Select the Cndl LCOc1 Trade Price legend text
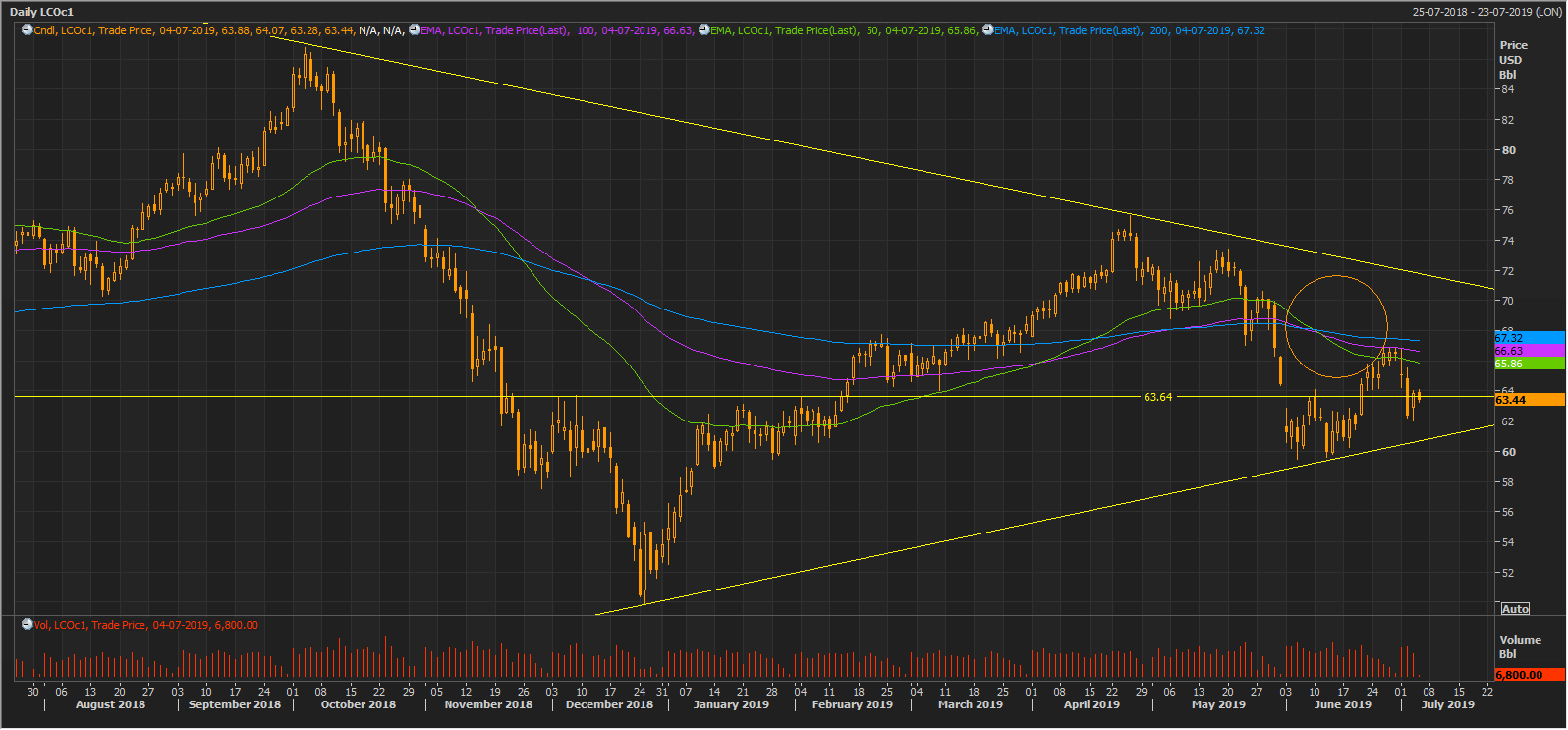The image size is (1568, 730). (219, 30)
